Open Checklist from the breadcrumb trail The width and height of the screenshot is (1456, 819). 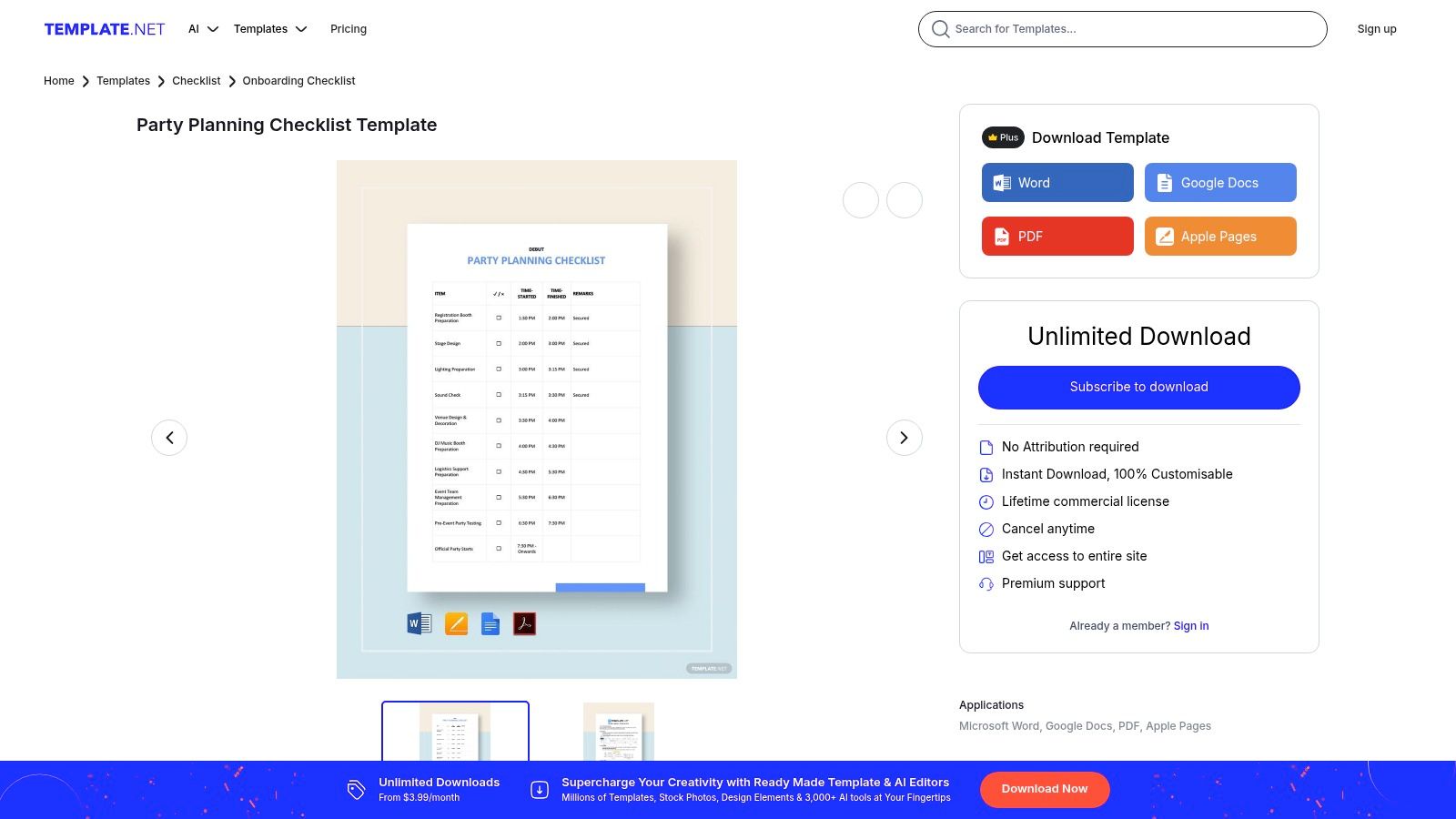[x=196, y=81]
